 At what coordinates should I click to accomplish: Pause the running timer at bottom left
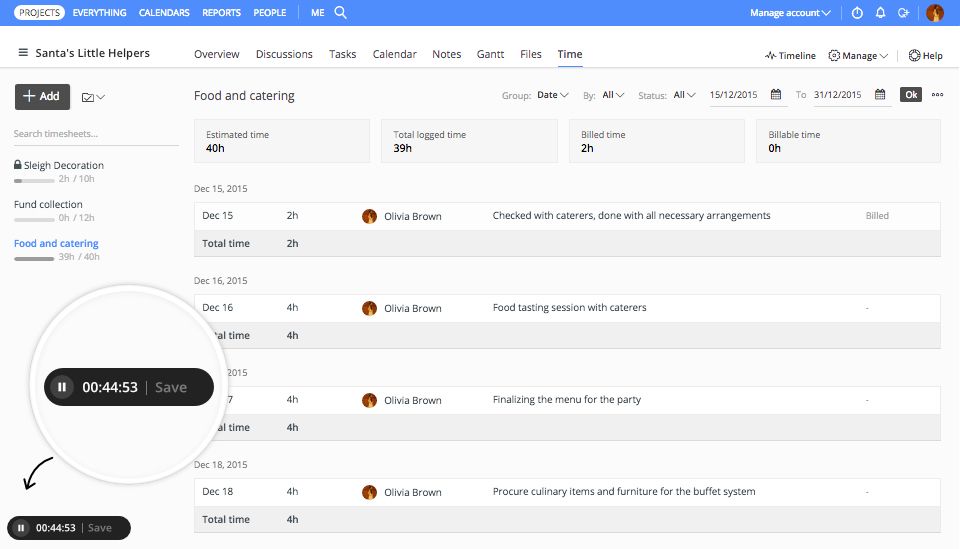tap(21, 527)
